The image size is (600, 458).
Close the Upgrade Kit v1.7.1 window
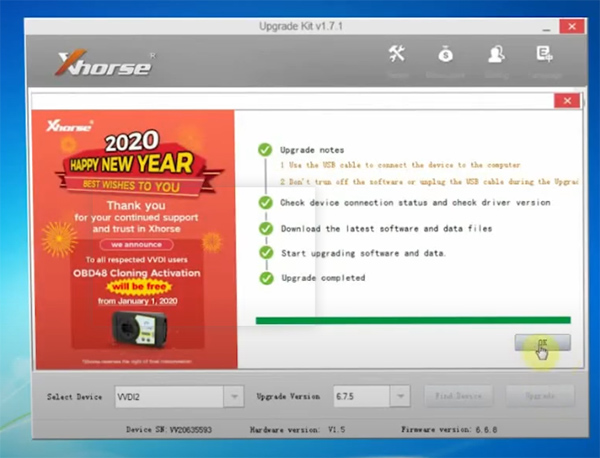point(572,26)
